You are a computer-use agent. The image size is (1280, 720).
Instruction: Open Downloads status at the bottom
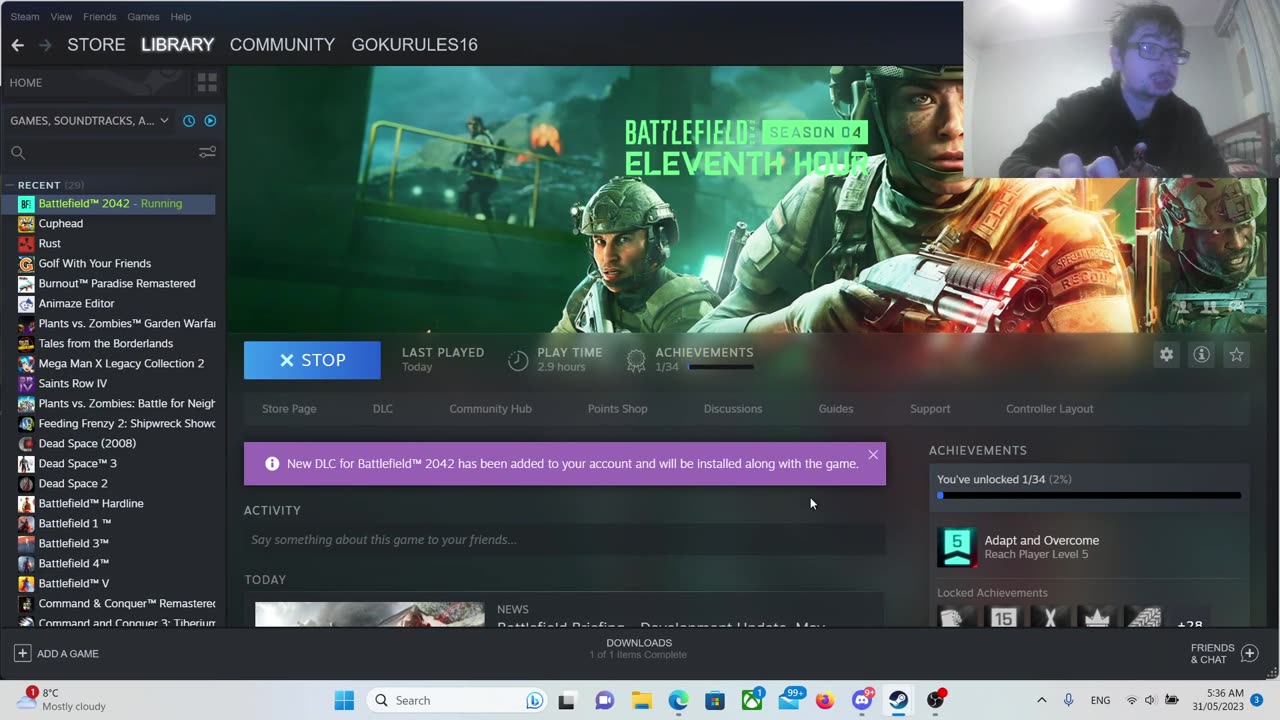639,648
